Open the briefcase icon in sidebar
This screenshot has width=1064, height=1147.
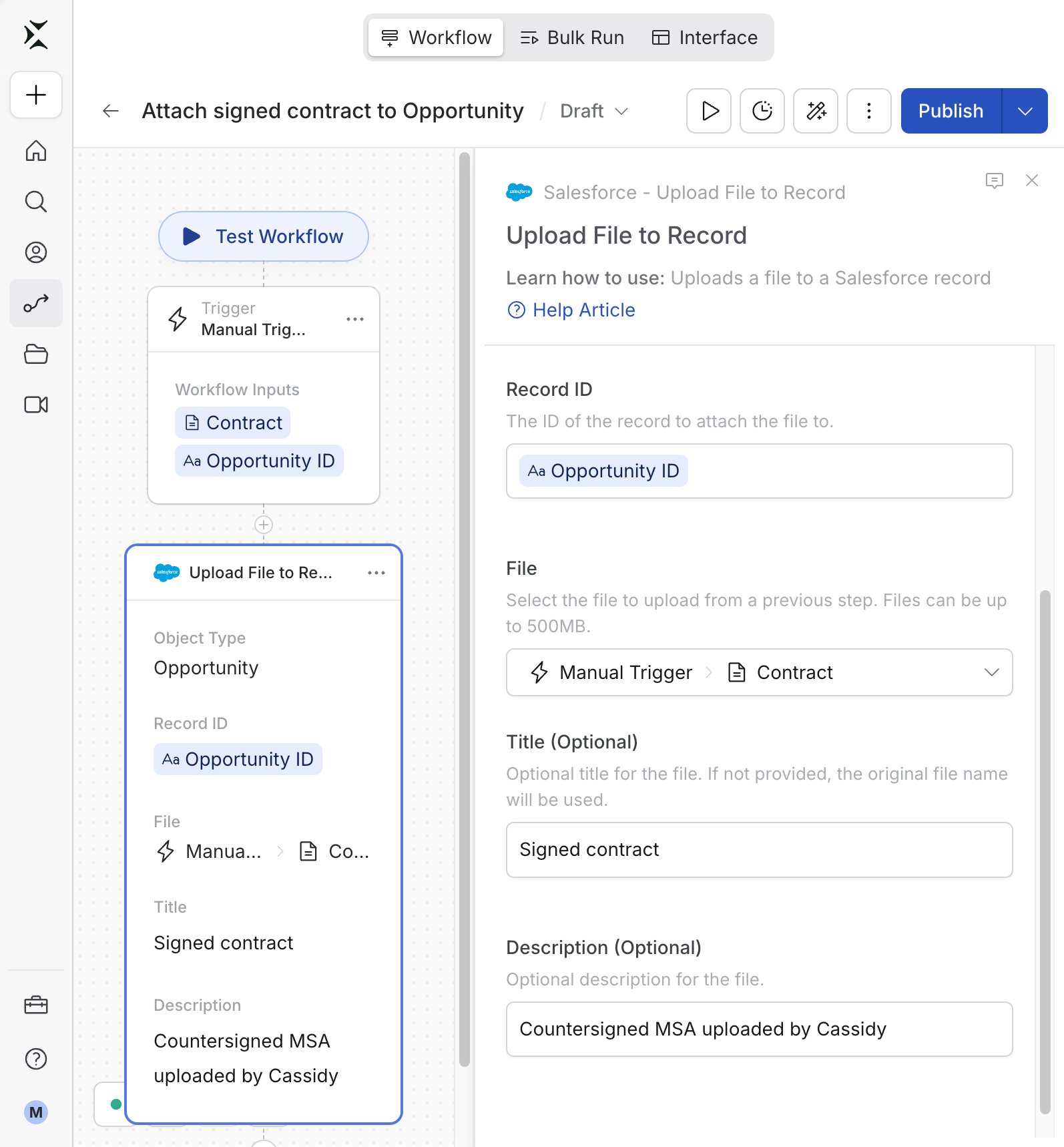[36, 1005]
